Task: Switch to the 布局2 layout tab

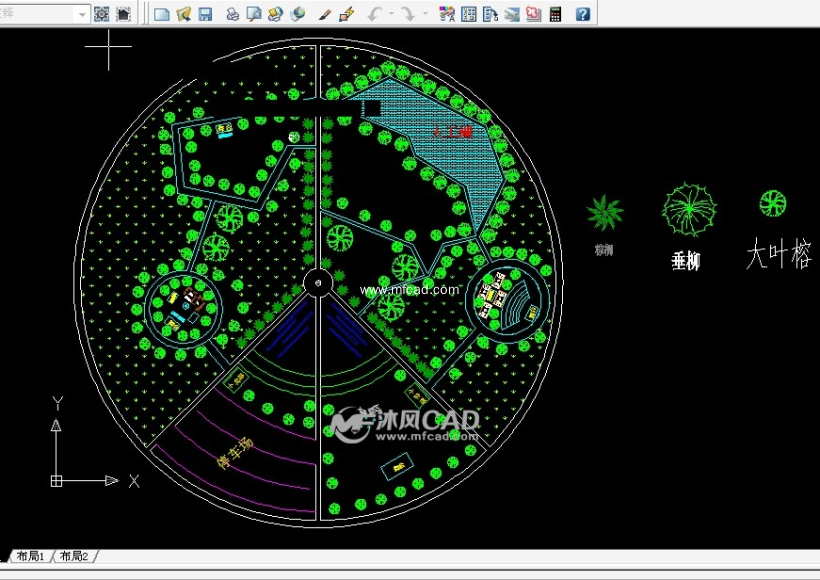Action: click(x=74, y=556)
